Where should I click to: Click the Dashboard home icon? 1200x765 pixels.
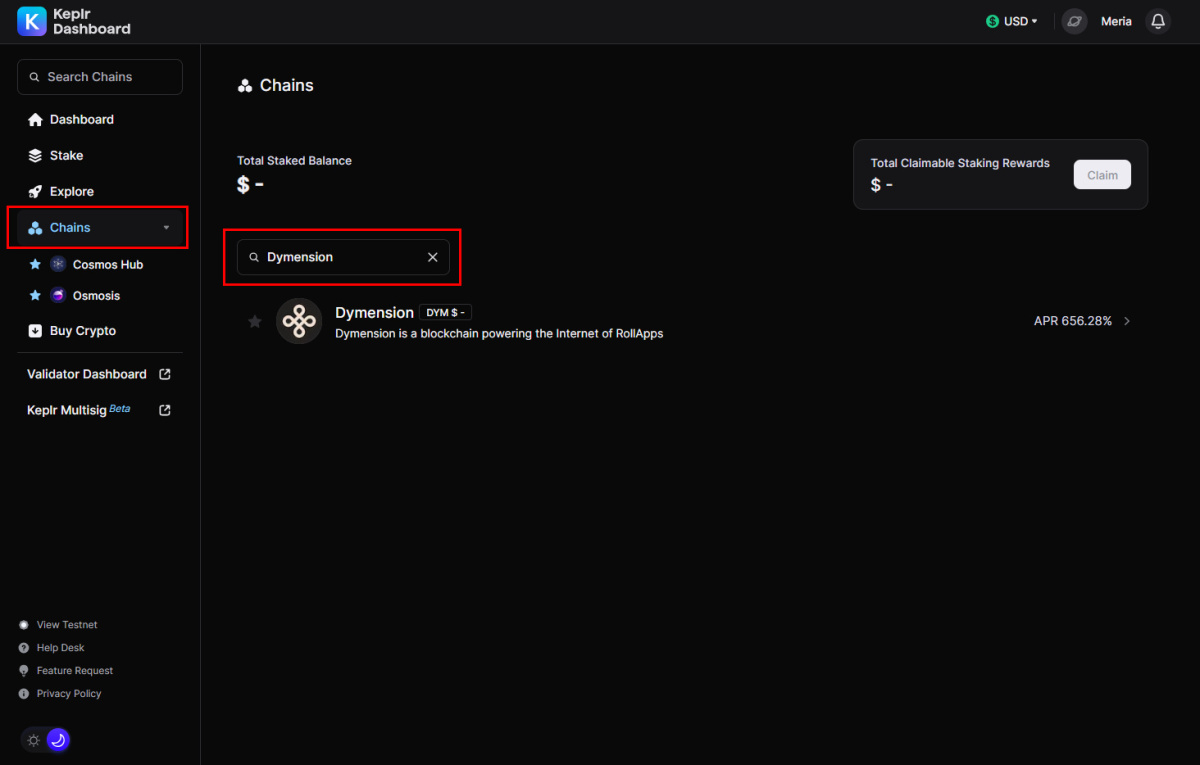(x=36, y=119)
